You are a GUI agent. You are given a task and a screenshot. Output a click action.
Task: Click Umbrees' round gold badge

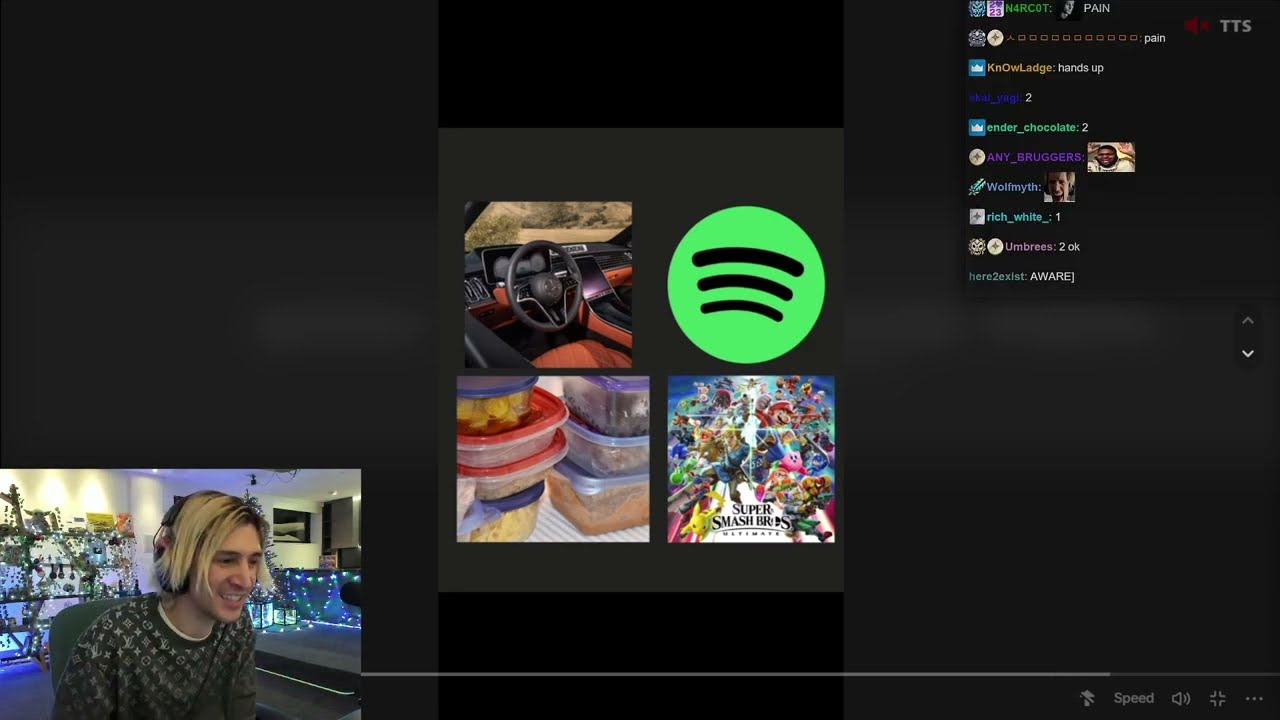point(995,246)
